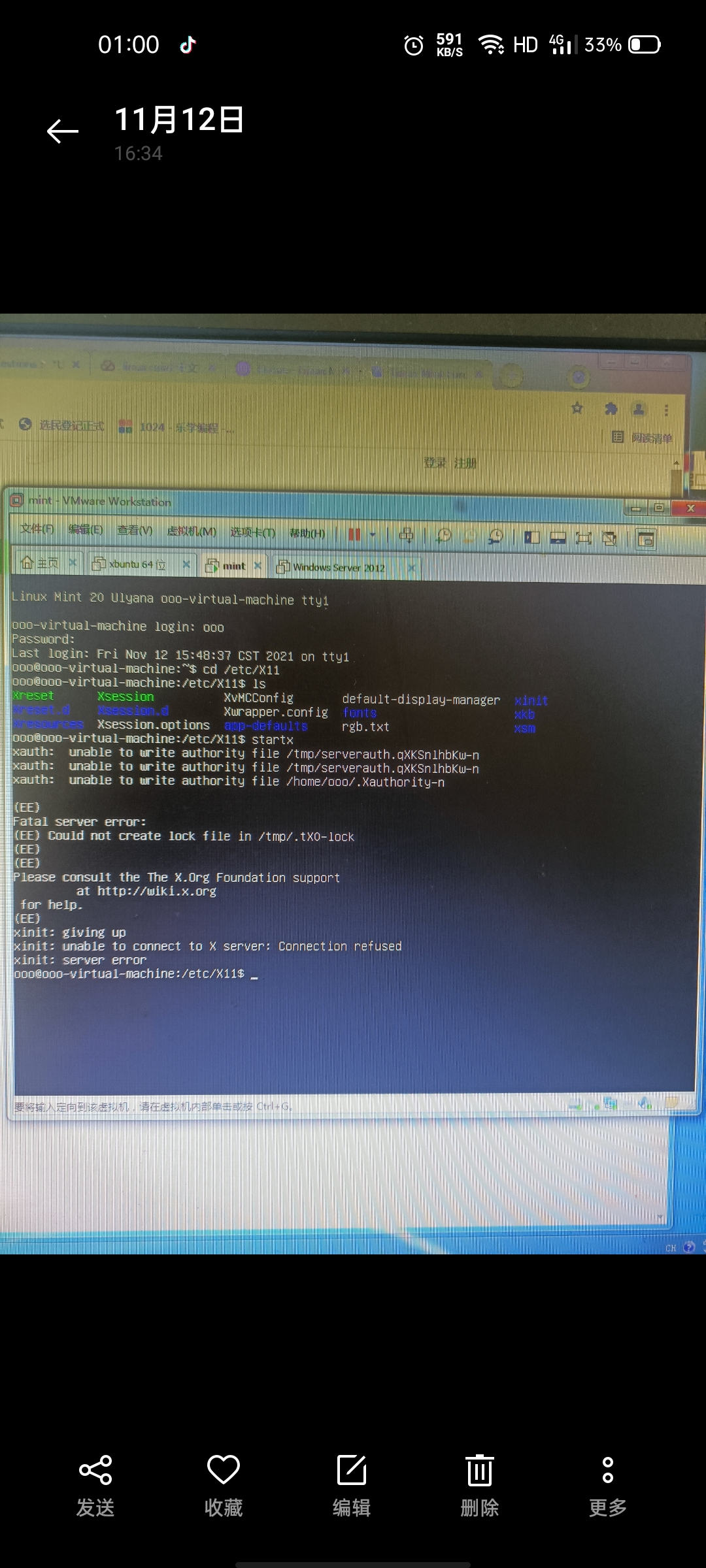The image size is (706, 1568).
Task: Click the revert to snapshot toolbar icon
Action: click(x=470, y=536)
